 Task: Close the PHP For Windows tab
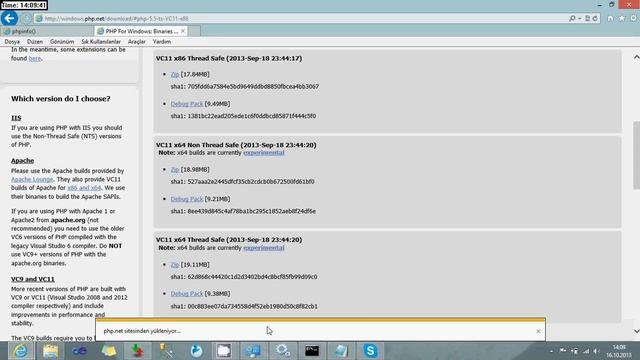tap(183, 31)
